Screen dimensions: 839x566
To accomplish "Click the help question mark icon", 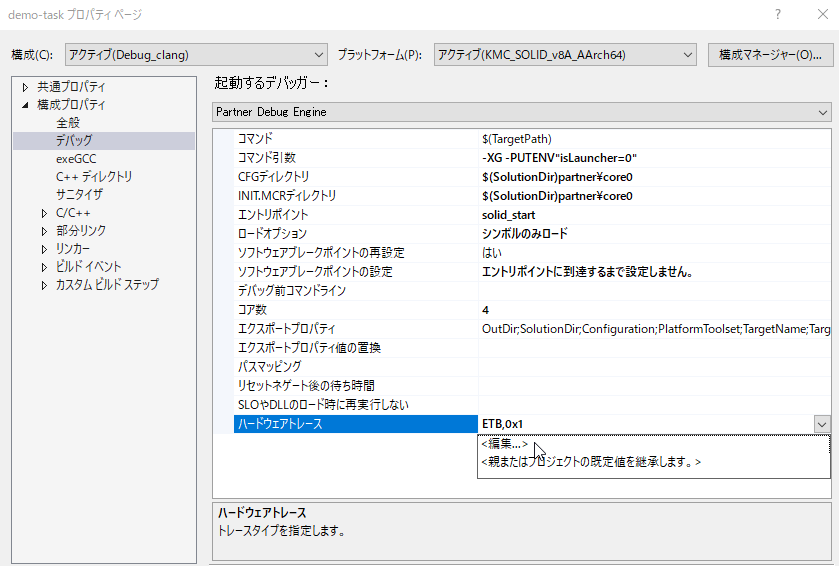I will (x=777, y=15).
